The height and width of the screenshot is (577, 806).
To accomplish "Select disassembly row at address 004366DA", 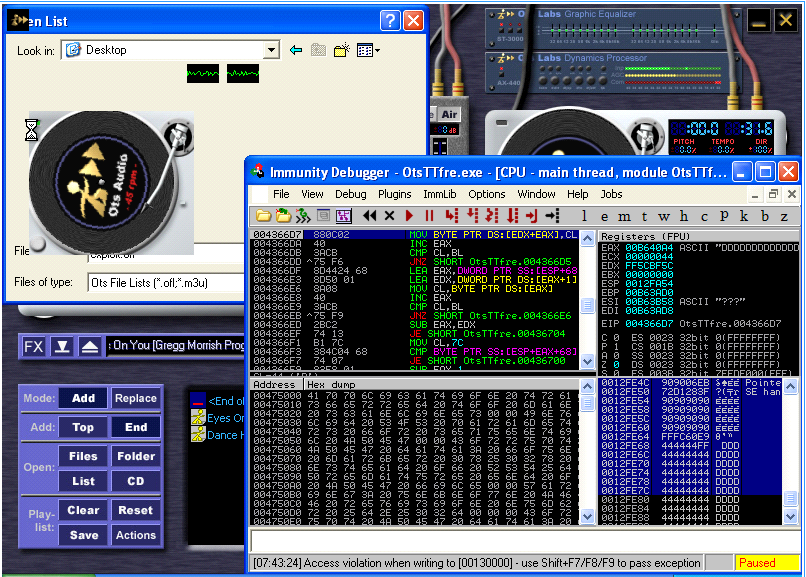I will point(415,244).
